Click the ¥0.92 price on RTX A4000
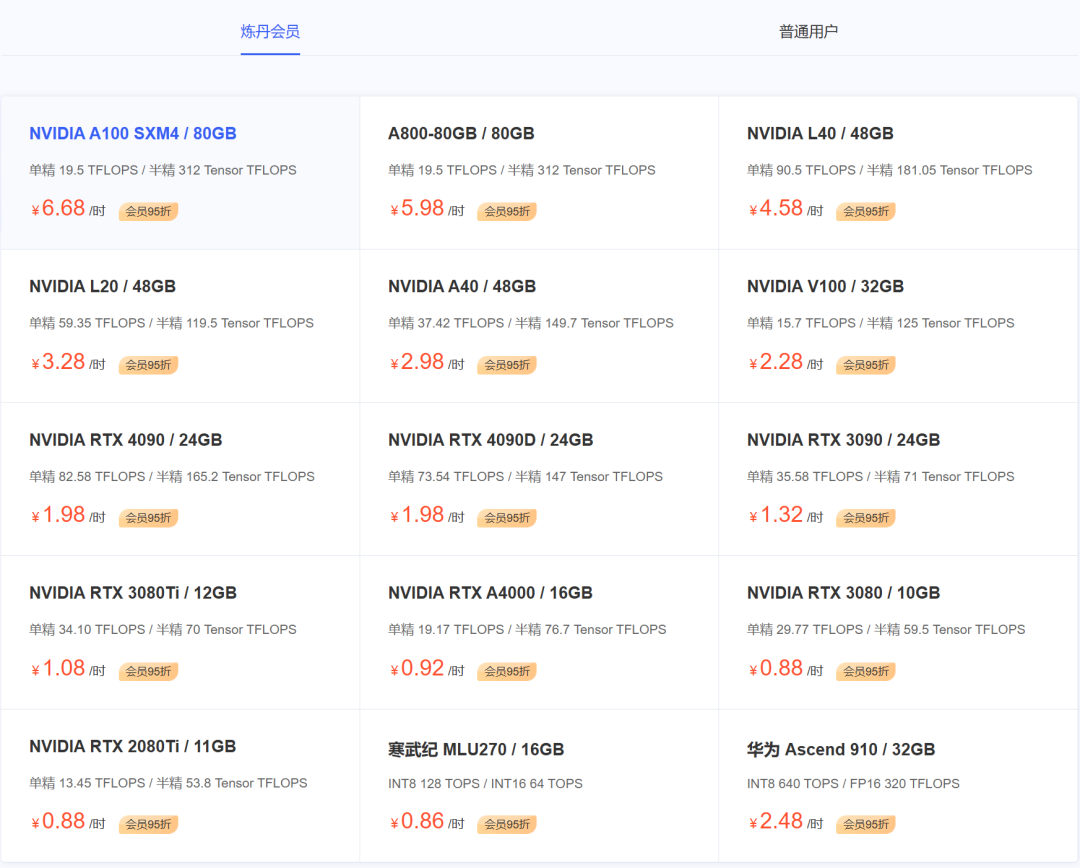Screen dimensions: 1080x868 pos(417,668)
